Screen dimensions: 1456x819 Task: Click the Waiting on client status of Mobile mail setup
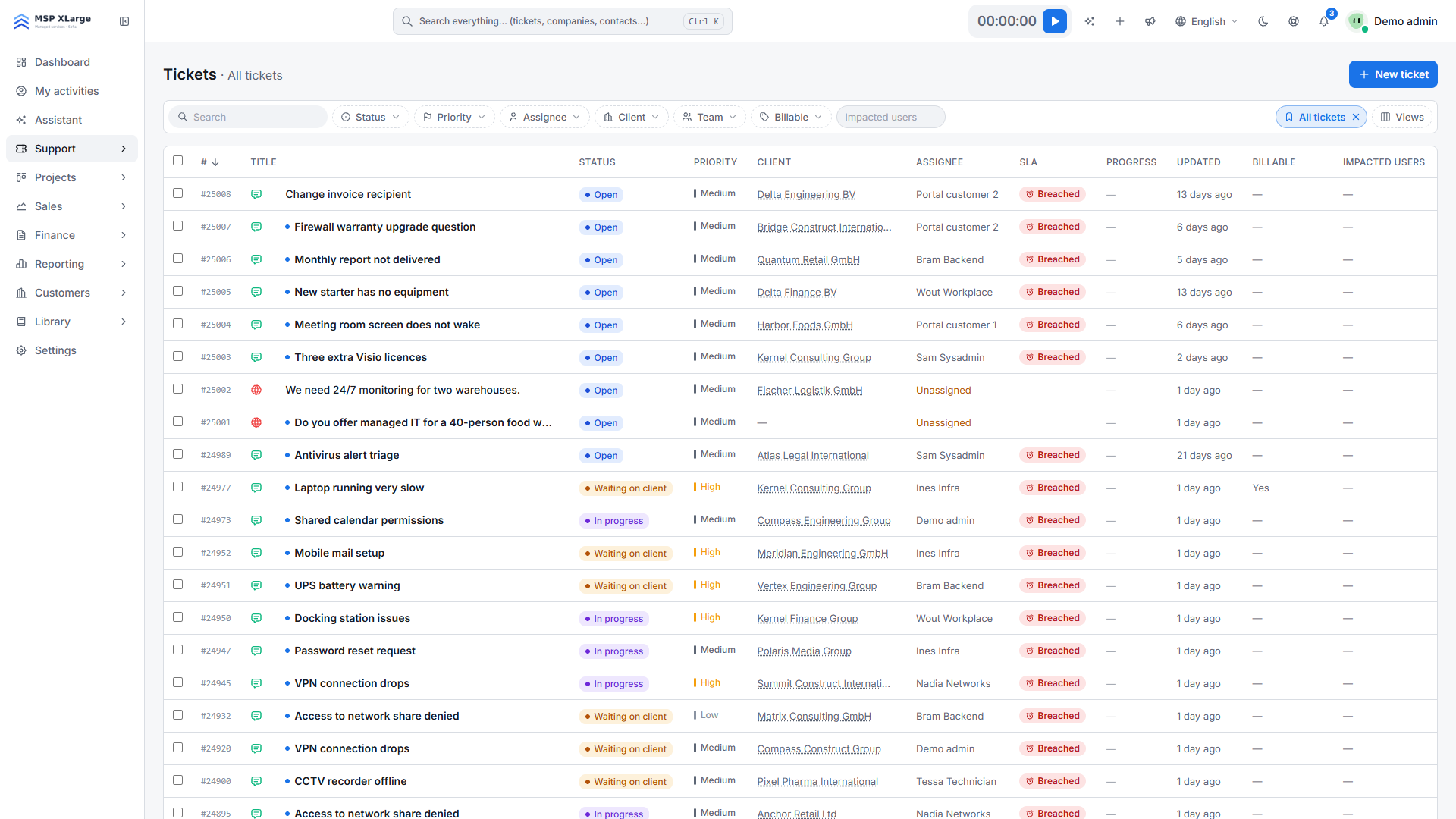coord(626,554)
